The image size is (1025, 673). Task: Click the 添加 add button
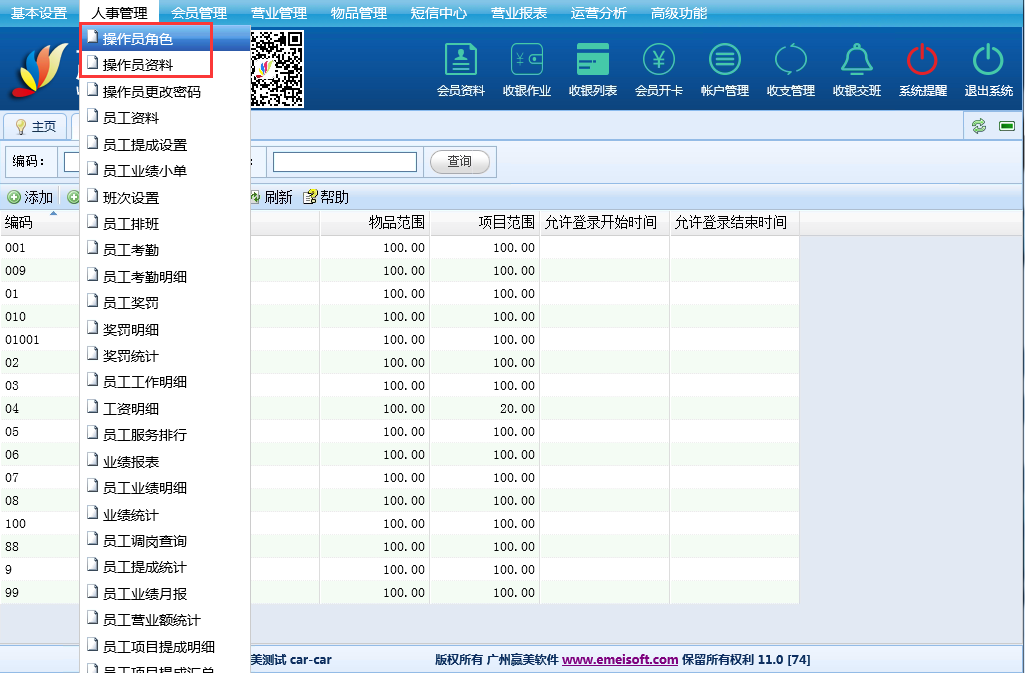coord(30,197)
